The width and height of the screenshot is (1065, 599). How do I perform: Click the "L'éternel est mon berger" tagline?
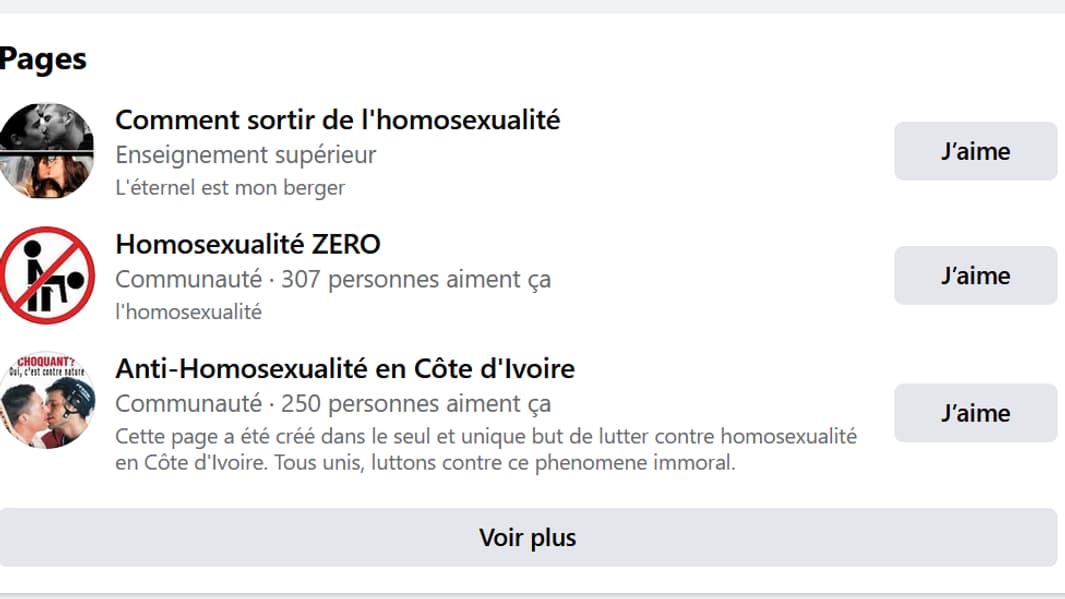pos(230,187)
